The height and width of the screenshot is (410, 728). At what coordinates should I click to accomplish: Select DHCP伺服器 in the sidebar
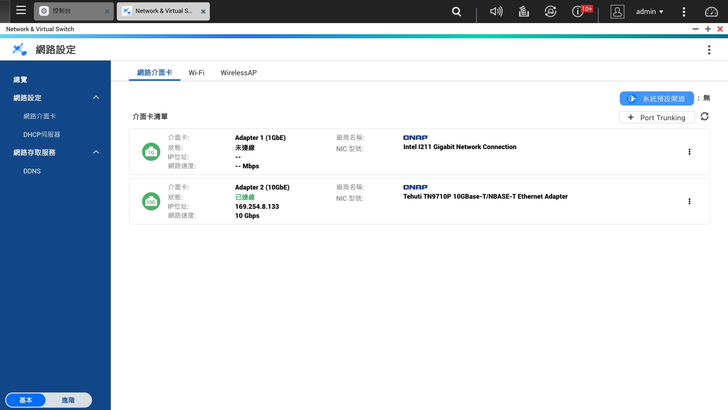point(42,134)
